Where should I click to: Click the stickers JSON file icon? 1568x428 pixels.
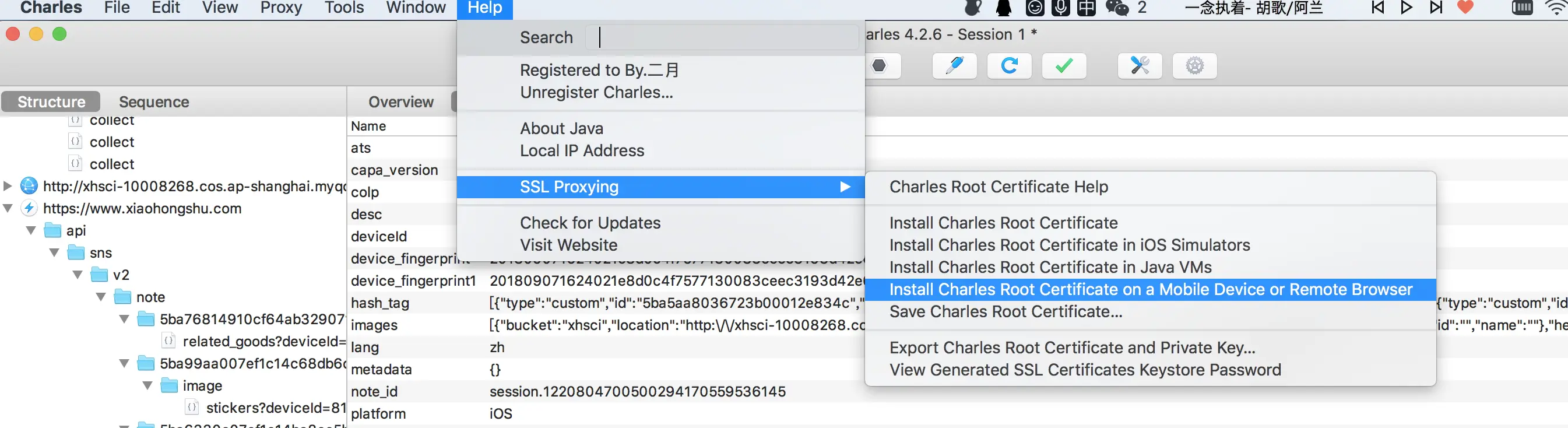pos(192,408)
